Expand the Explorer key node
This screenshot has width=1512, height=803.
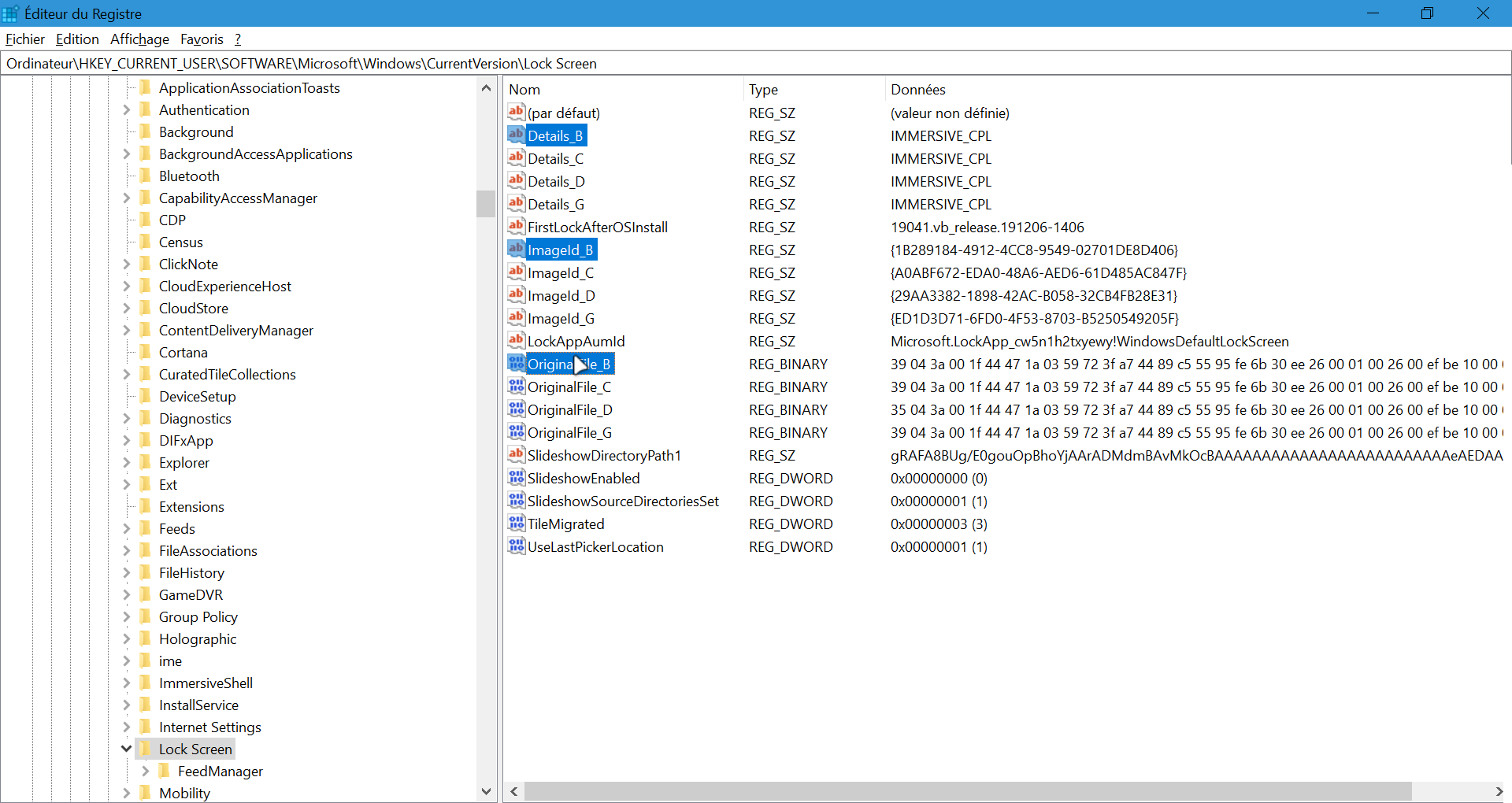[x=126, y=462]
